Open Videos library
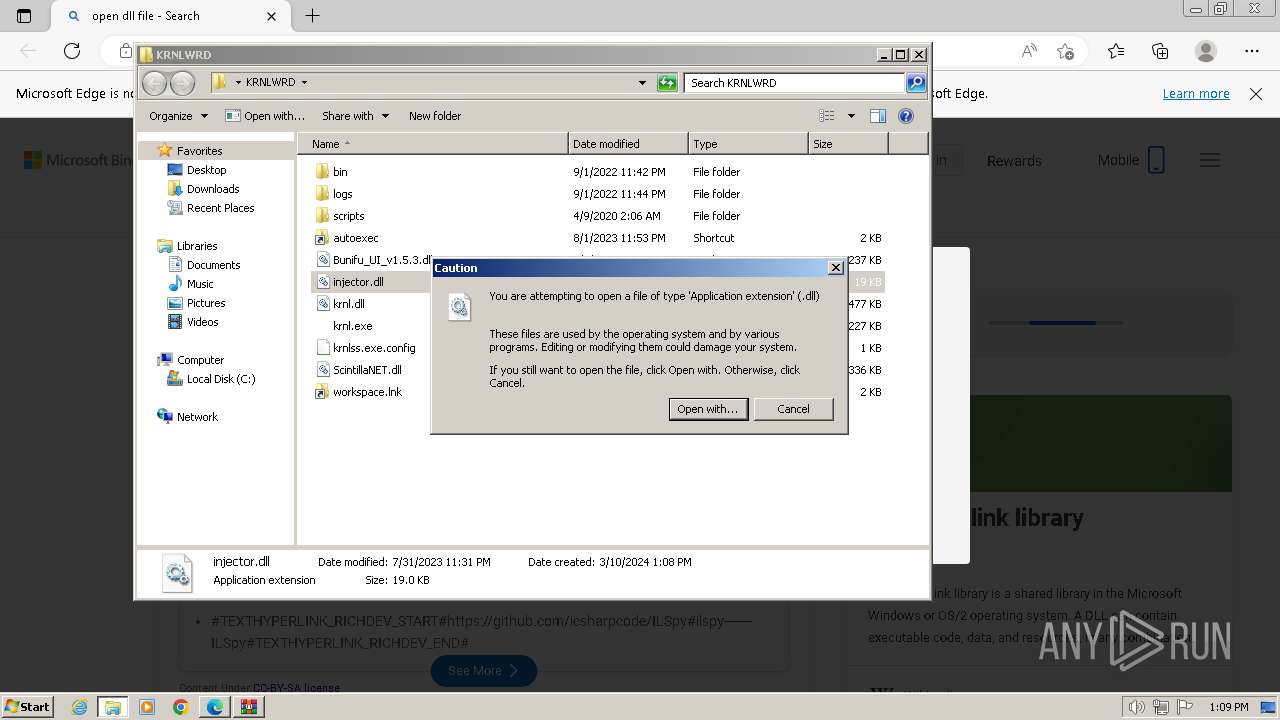The image size is (1280, 720). tap(202, 322)
